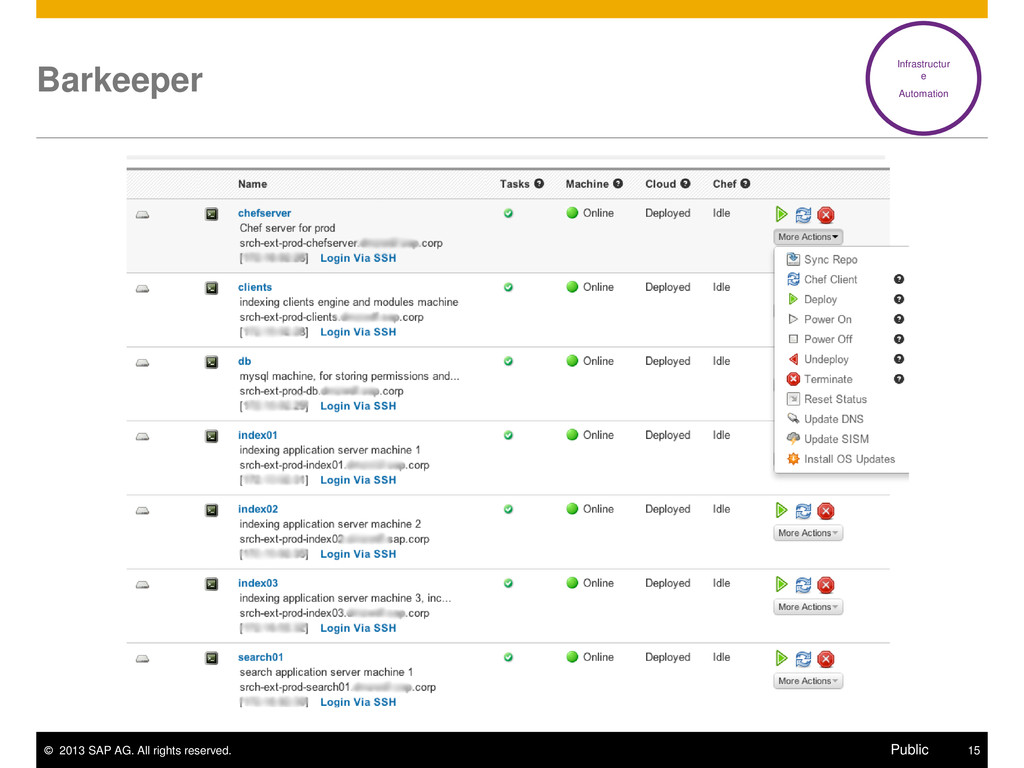Click the red terminate icon for index03
The image size is (1024, 768).
coord(825,584)
